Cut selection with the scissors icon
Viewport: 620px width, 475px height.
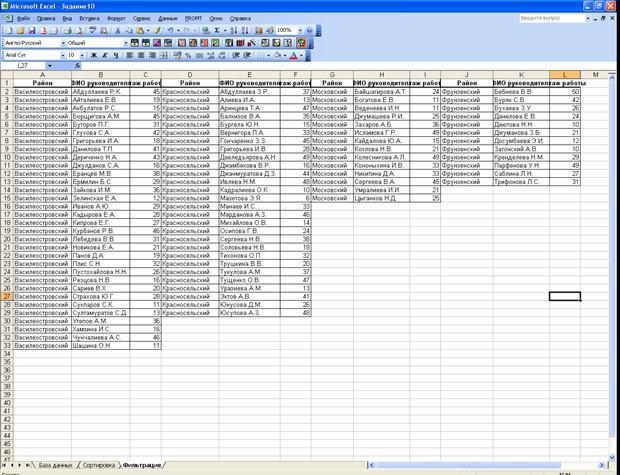pyautogui.click(x=117, y=30)
